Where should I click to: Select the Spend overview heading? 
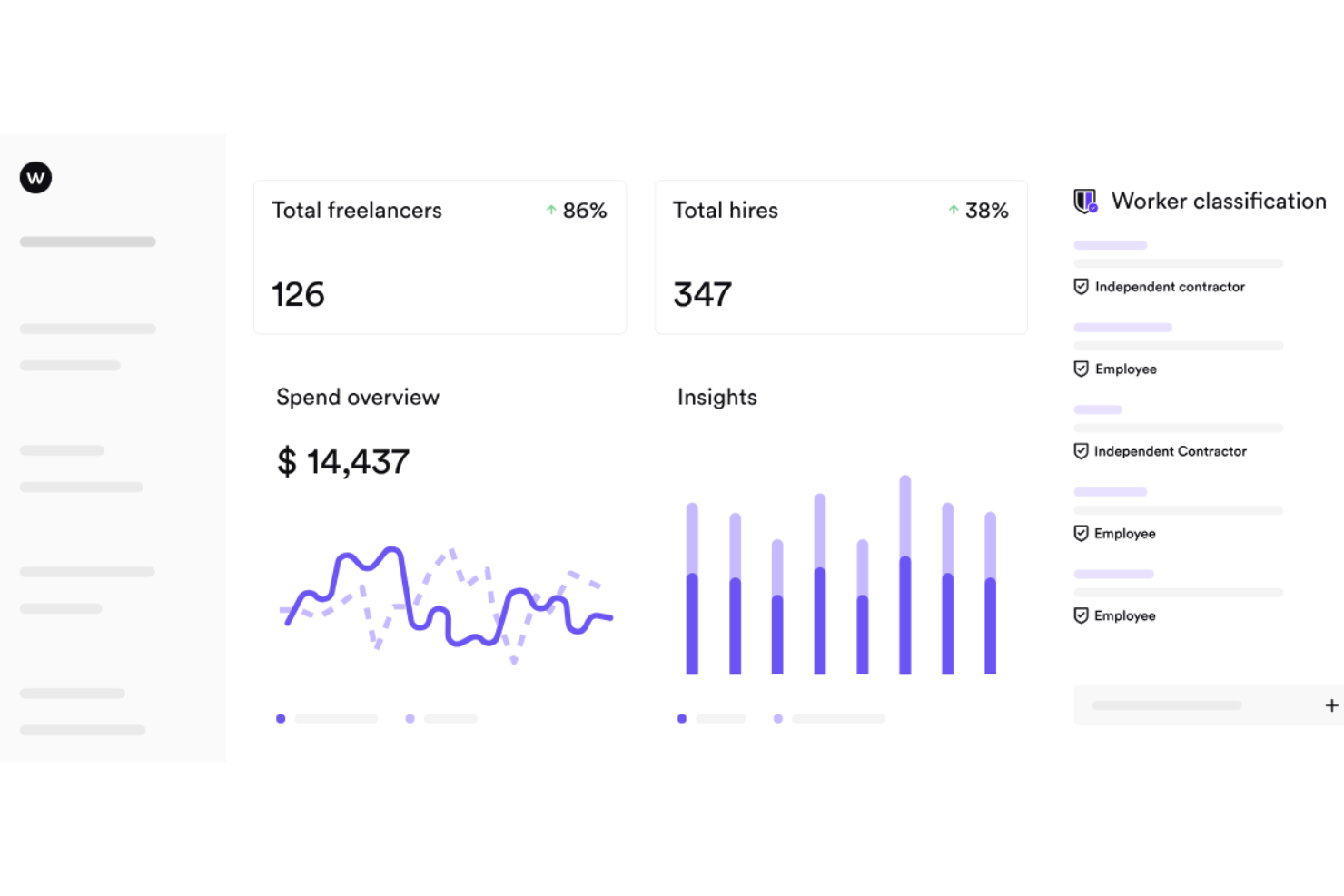tap(358, 397)
